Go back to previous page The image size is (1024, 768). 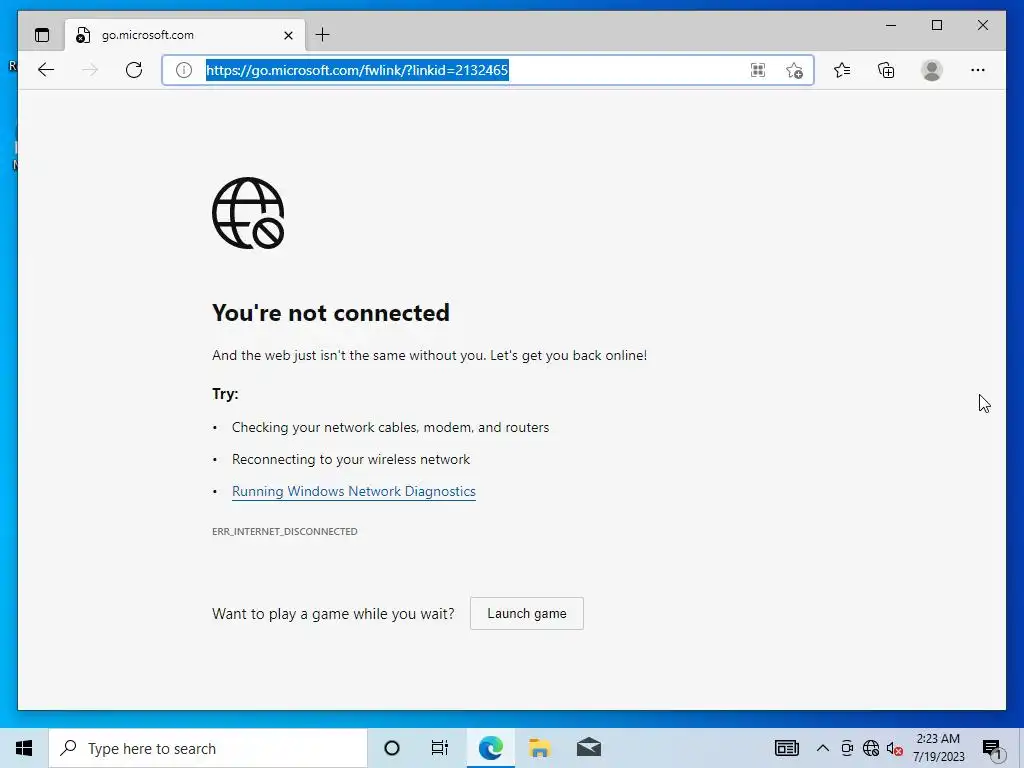(x=46, y=70)
